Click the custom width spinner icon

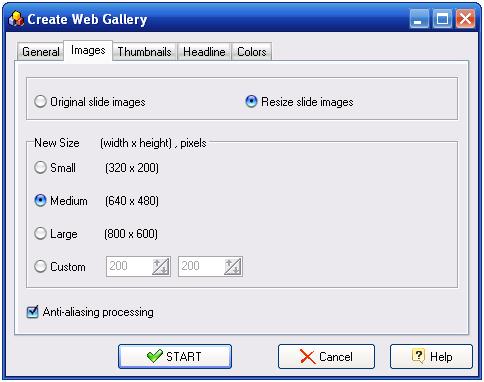(161, 267)
